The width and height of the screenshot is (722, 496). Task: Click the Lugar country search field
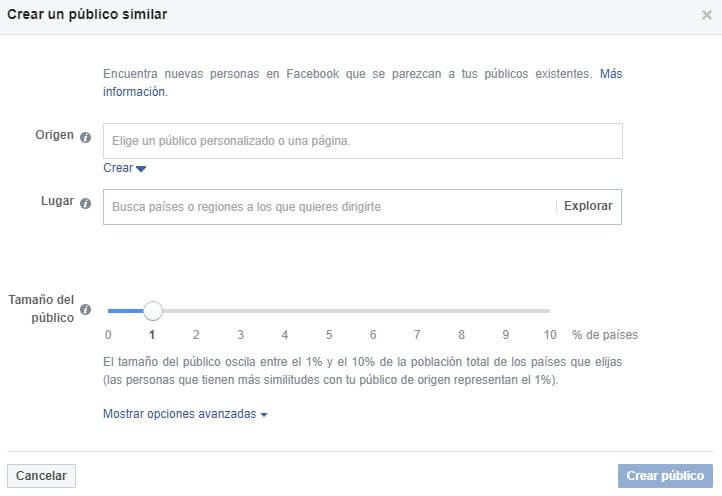click(x=328, y=207)
